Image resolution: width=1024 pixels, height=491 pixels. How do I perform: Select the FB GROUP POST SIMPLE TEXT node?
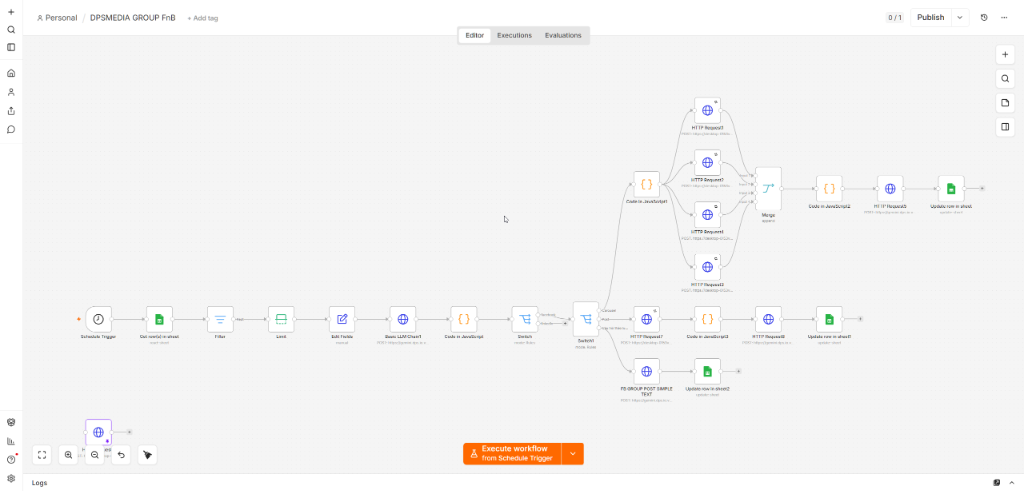point(647,372)
